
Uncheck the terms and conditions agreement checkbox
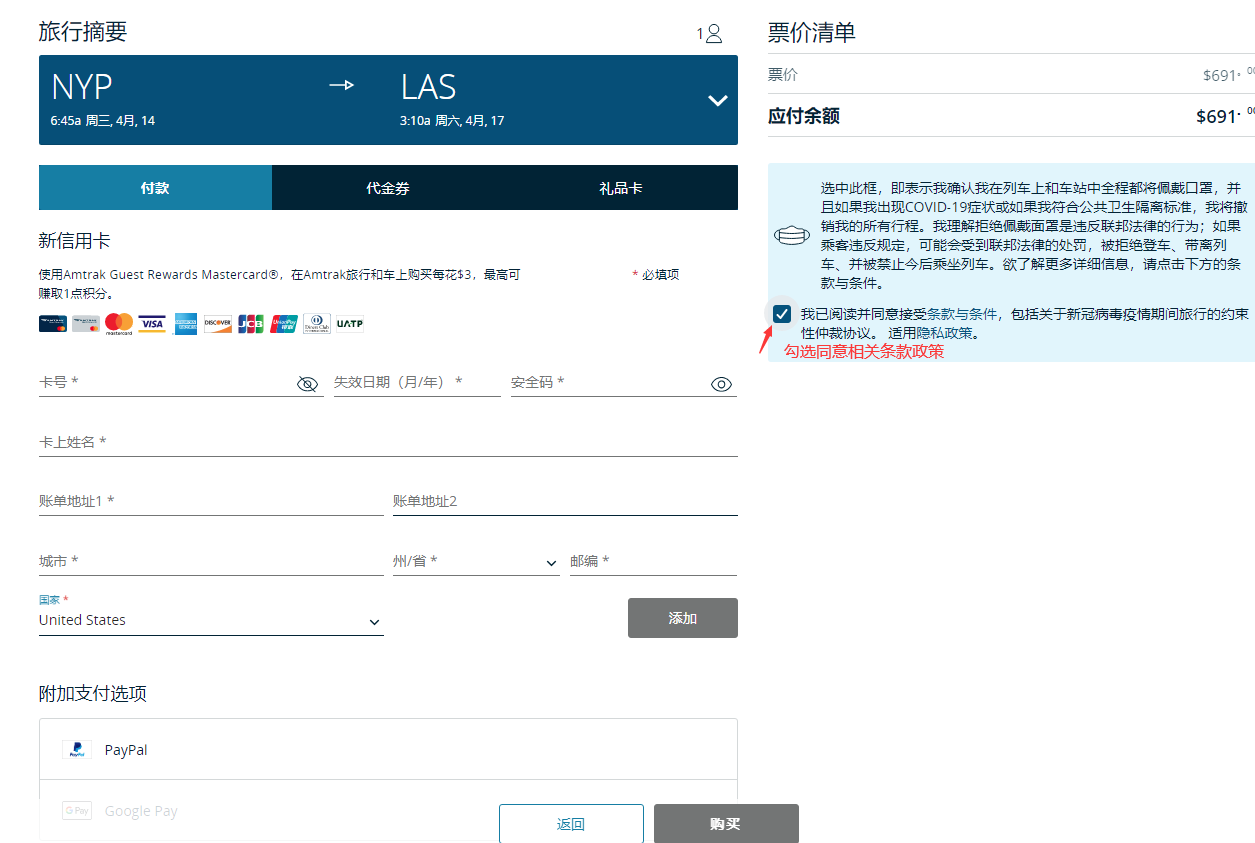pos(782,314)
